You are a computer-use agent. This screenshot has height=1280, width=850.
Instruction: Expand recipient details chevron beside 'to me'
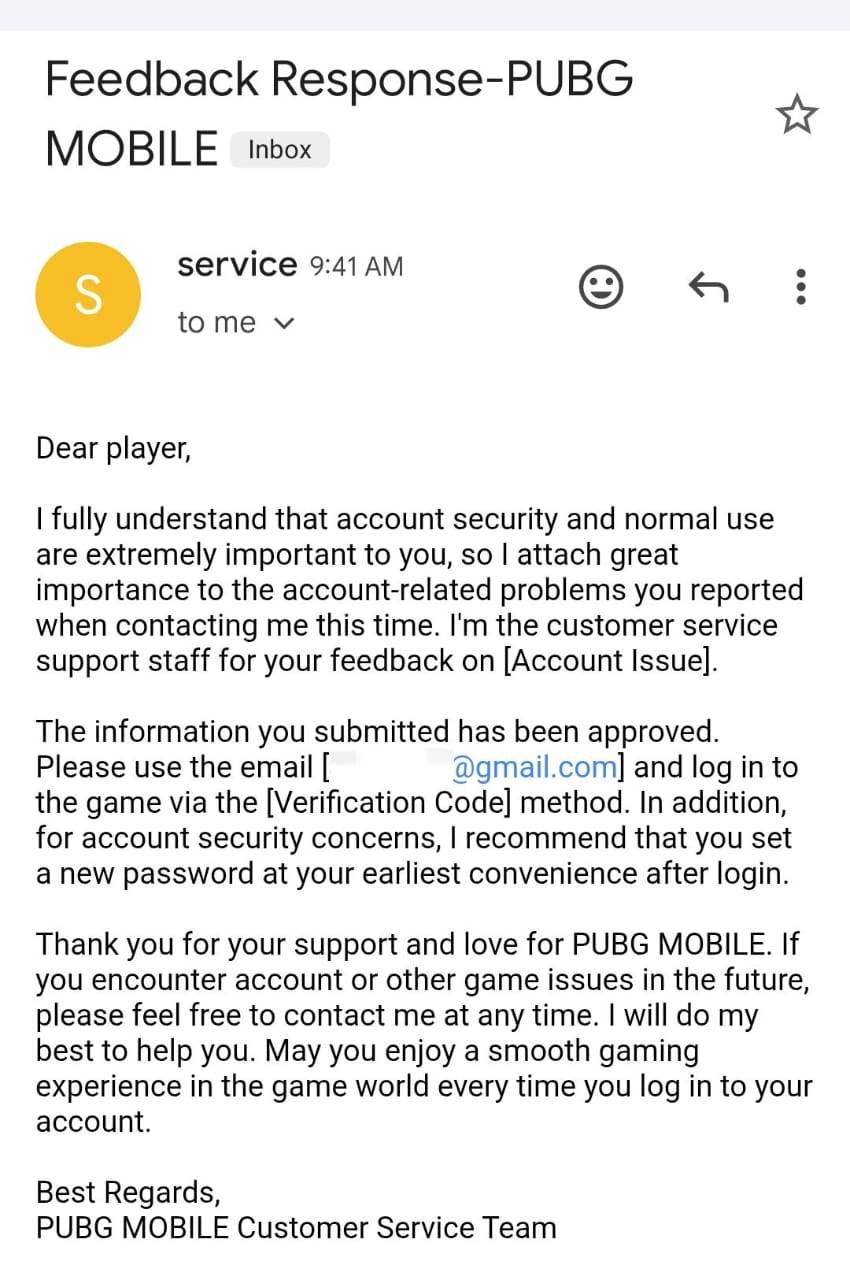pyautogui.click(x=284, y=323)
